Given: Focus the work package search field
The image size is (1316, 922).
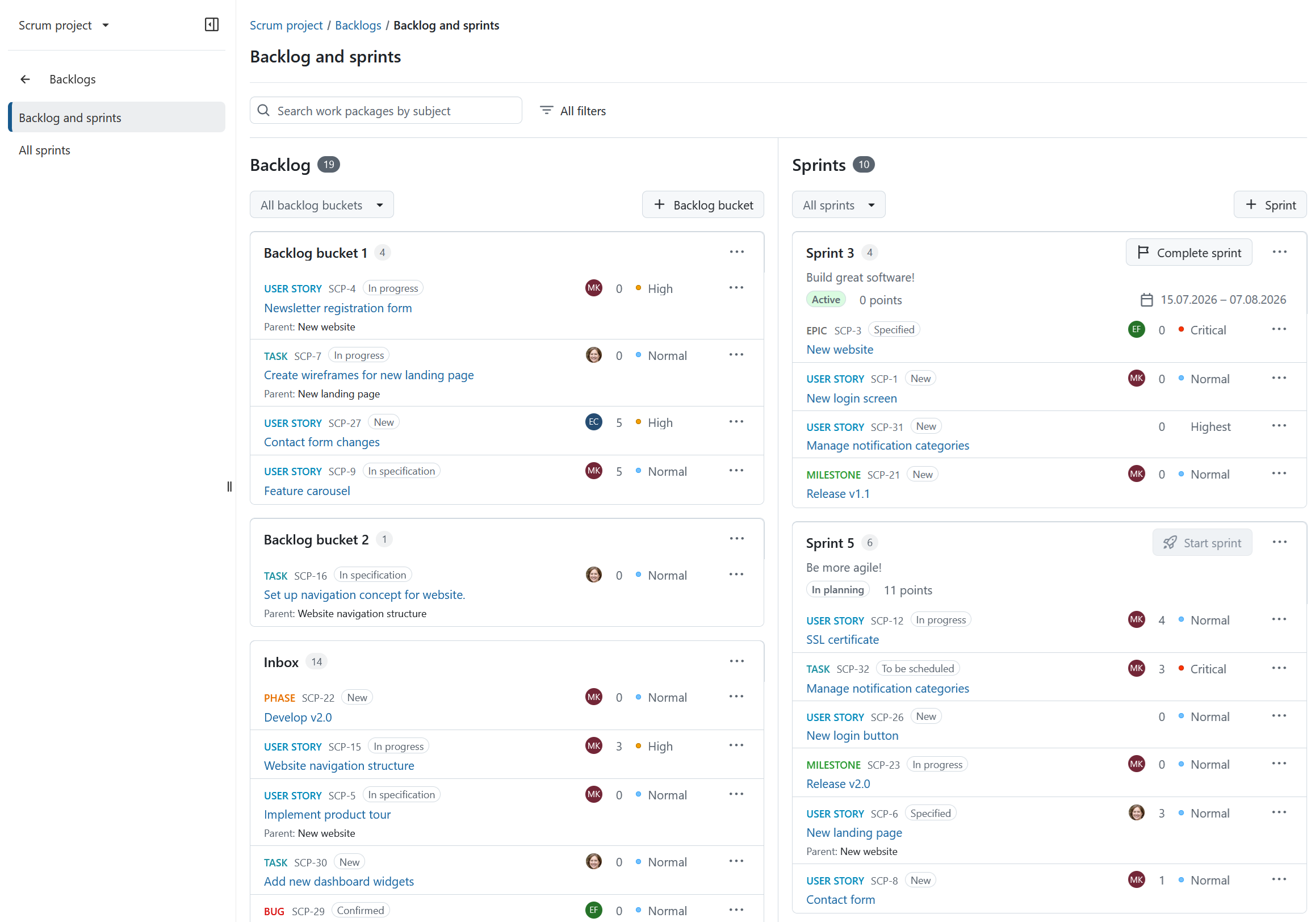Looking at the screenshot, I should point(385,110).
